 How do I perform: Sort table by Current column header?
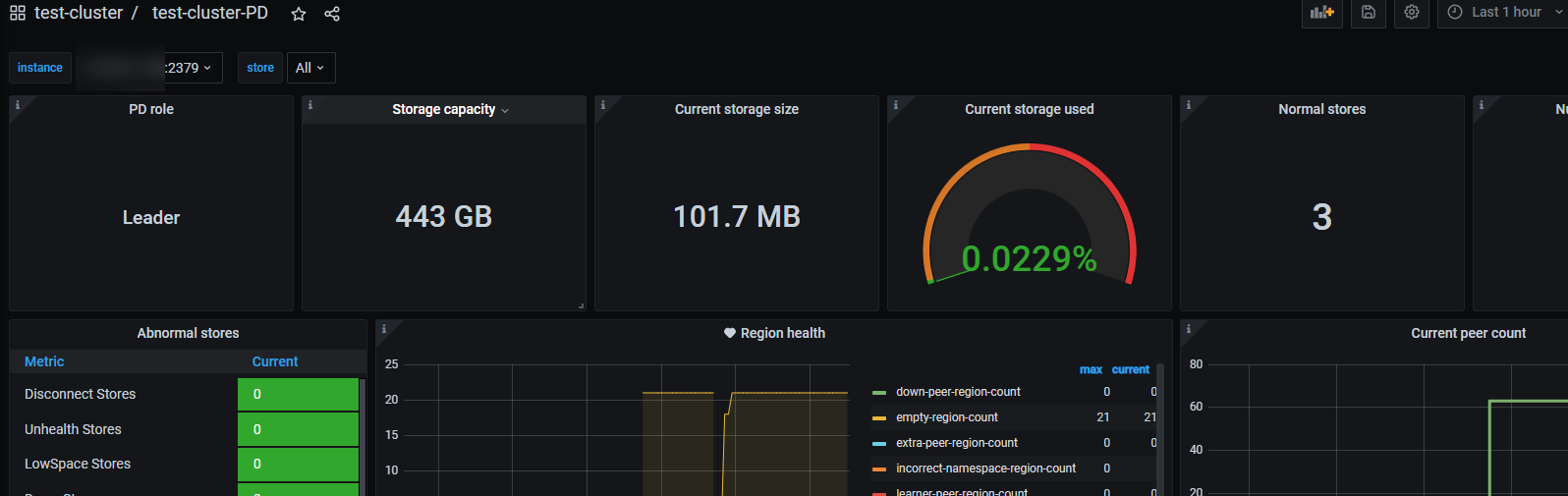[275, 361]
